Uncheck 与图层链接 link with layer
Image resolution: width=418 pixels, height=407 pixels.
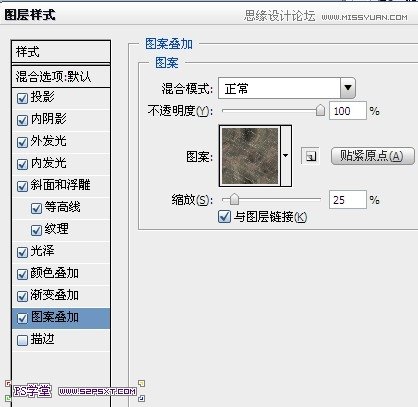click(x=224, y=217)
